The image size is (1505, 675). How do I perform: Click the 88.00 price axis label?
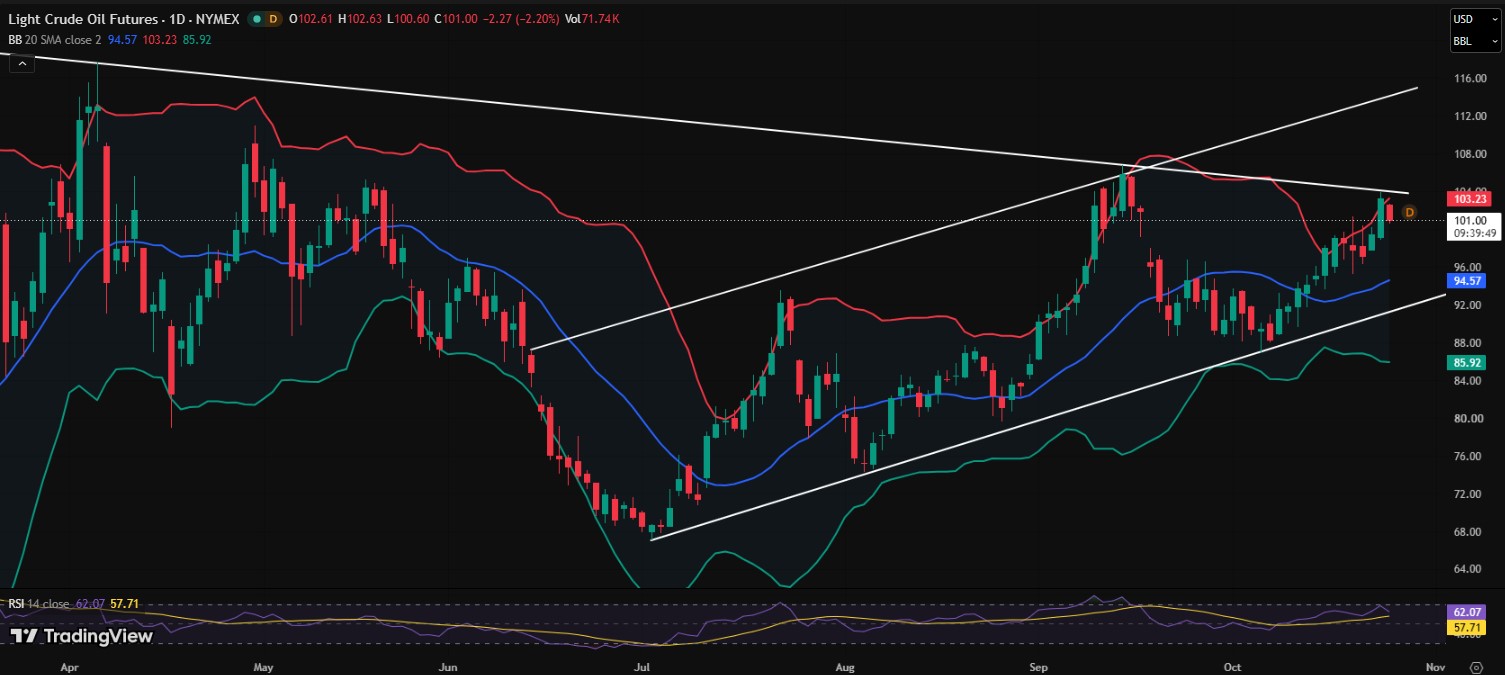click(1469, 343)
